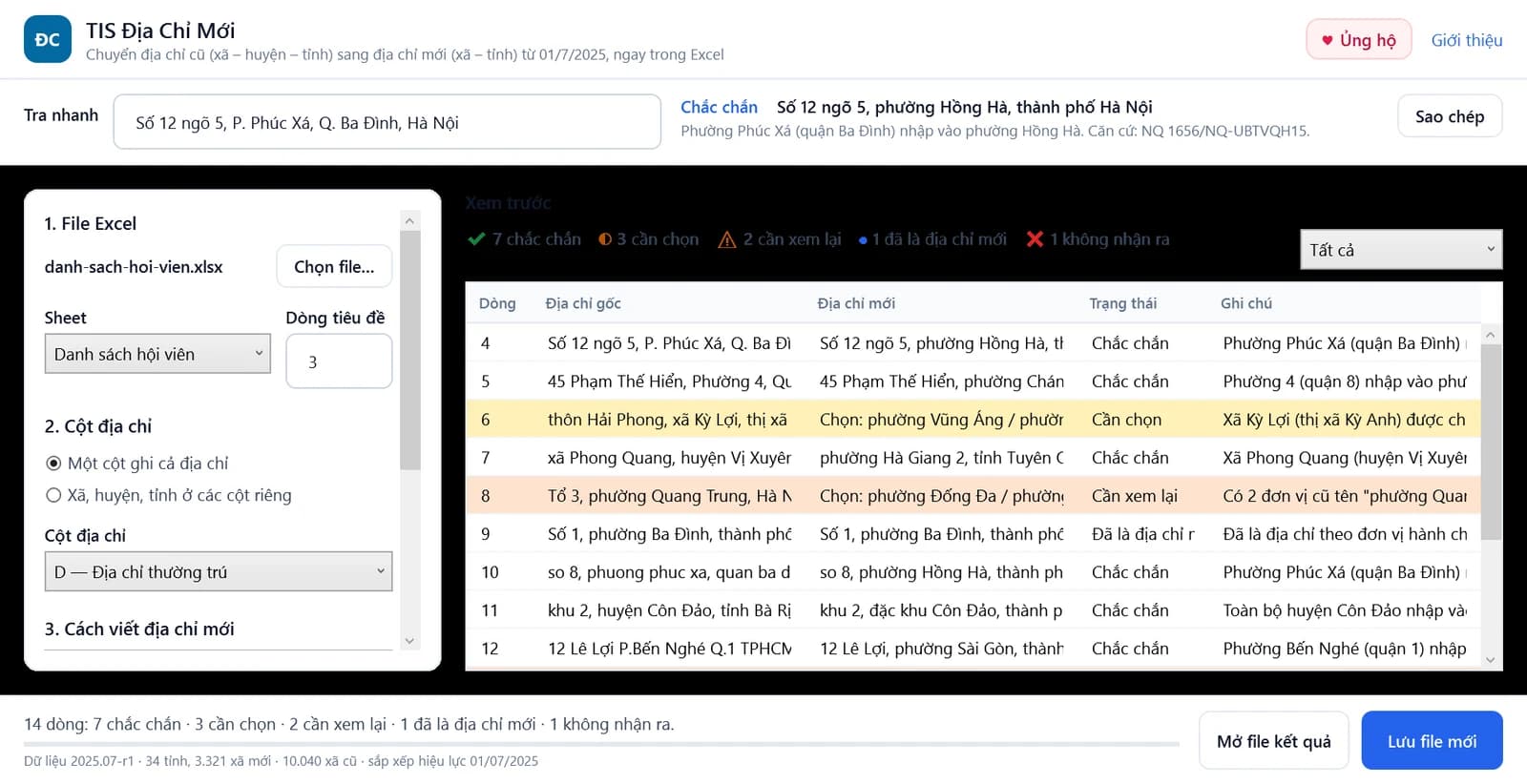Click left panel scrollbar down arrow
1527x784 pixels.
[409, 641]
